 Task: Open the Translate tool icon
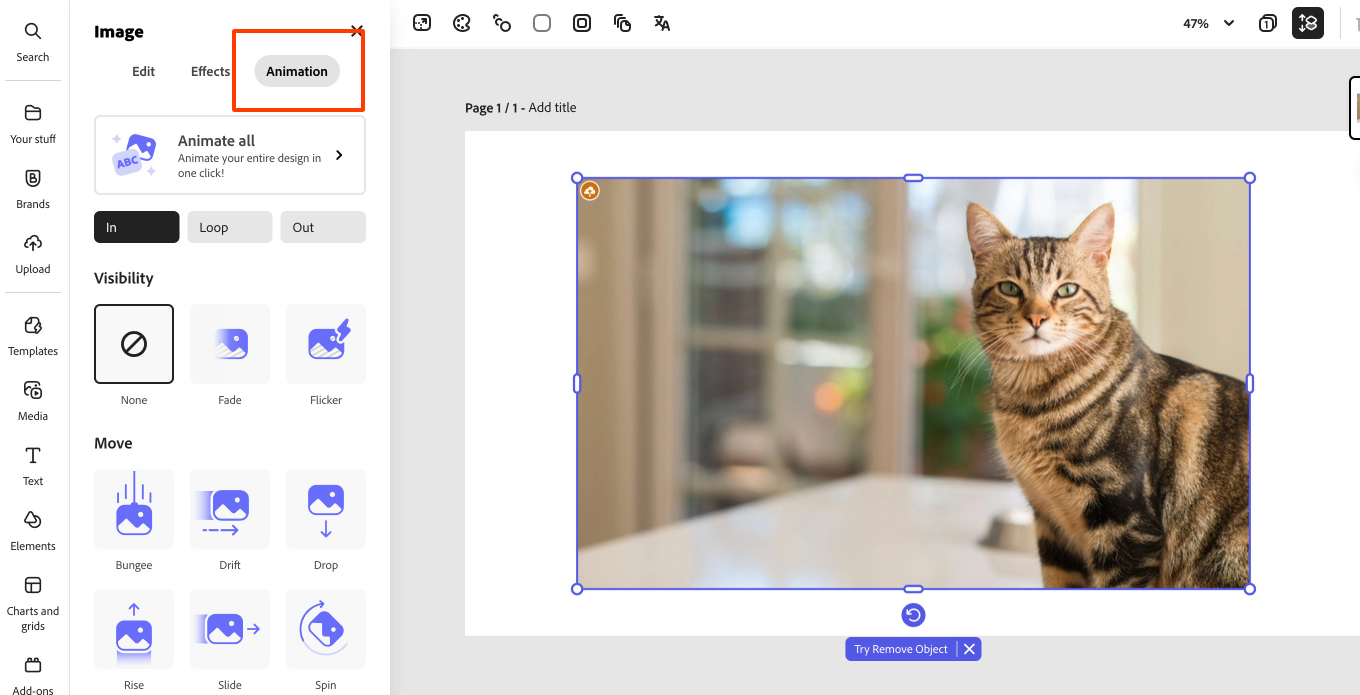coord(662,23)
